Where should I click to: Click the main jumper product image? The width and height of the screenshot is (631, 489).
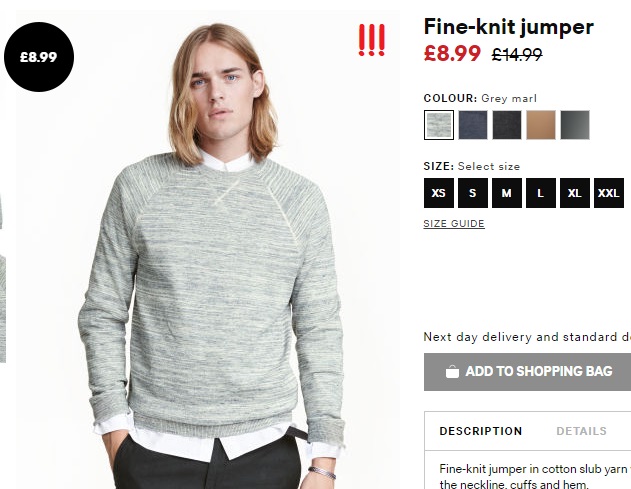208,252
